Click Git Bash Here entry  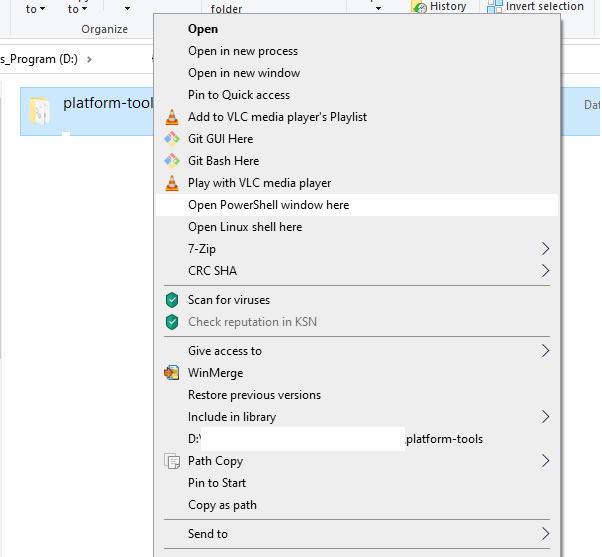pyautogui.click(x=357, y=161)
